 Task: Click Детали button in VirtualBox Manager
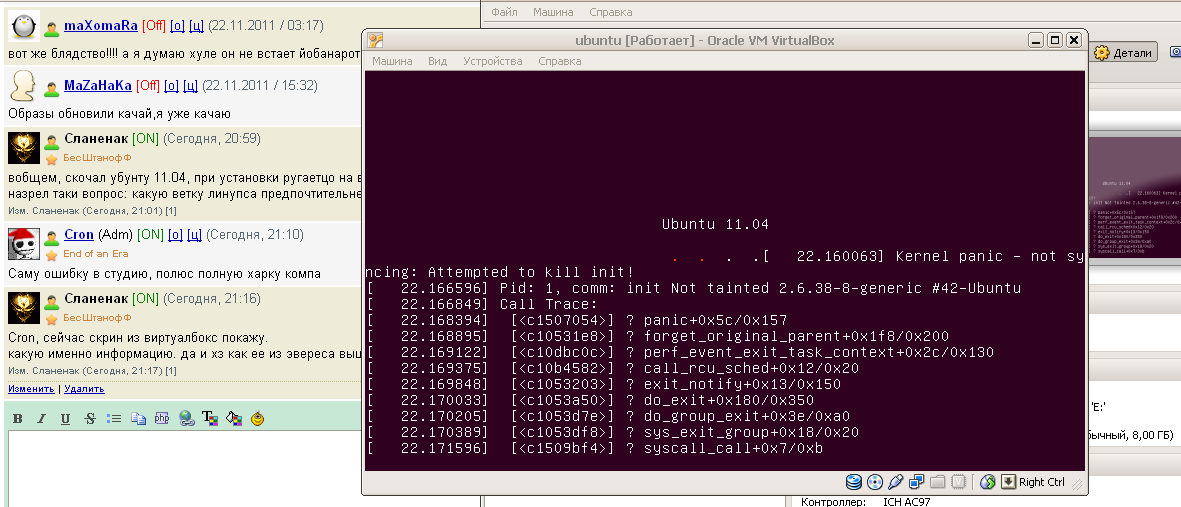[x=1123, y=53]
